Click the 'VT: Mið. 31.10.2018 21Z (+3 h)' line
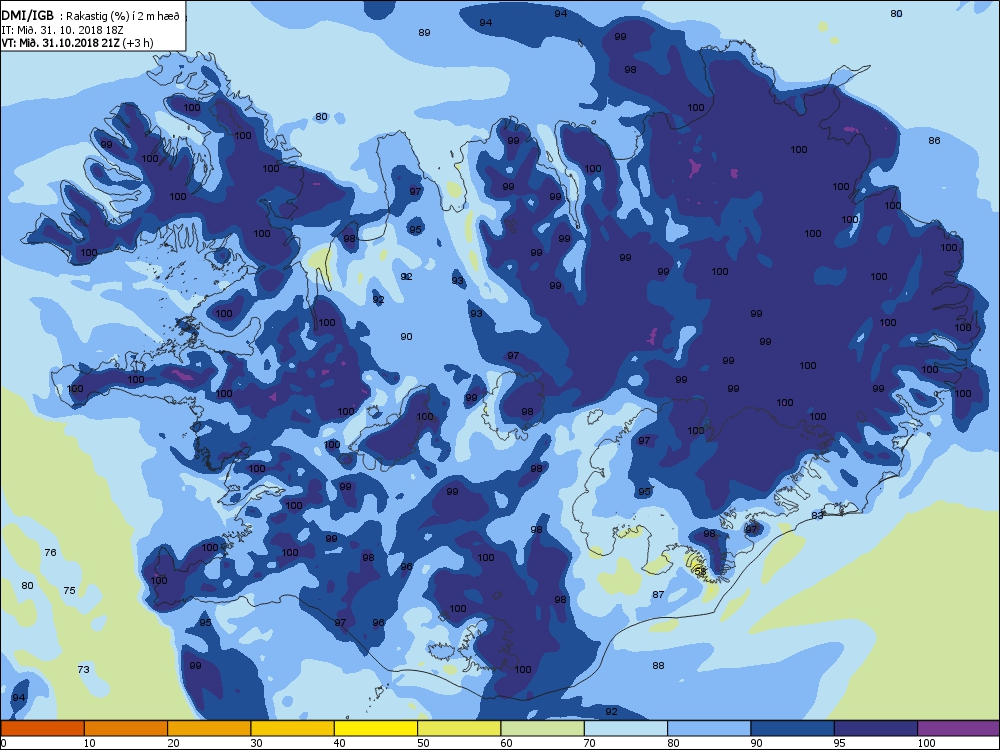This screenshot has width=1000, height=750. pyautogui.click(x=77, y=43)
